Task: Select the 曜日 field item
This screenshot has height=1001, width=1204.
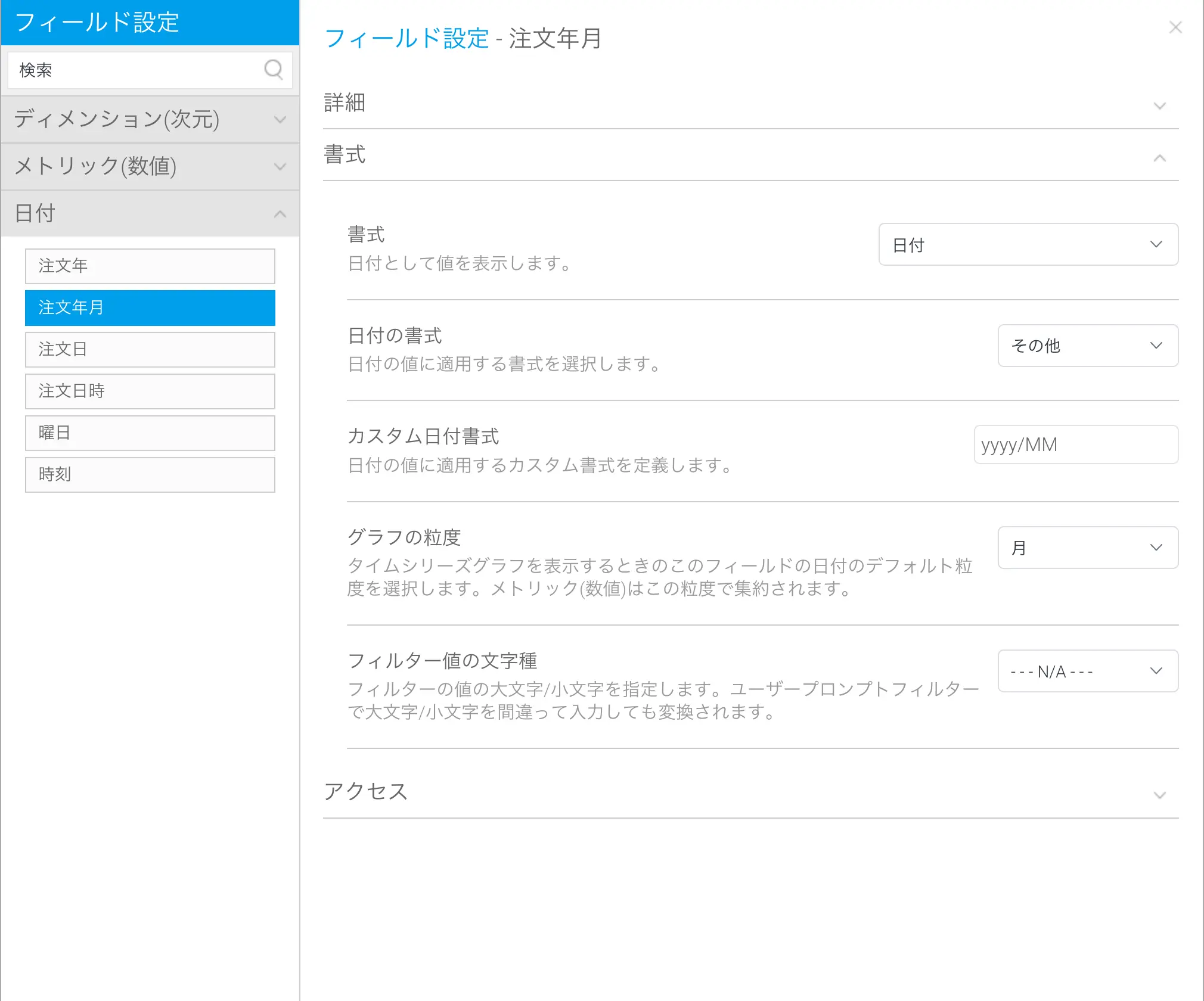Action: pyautogui.click(x=150, y=433)
